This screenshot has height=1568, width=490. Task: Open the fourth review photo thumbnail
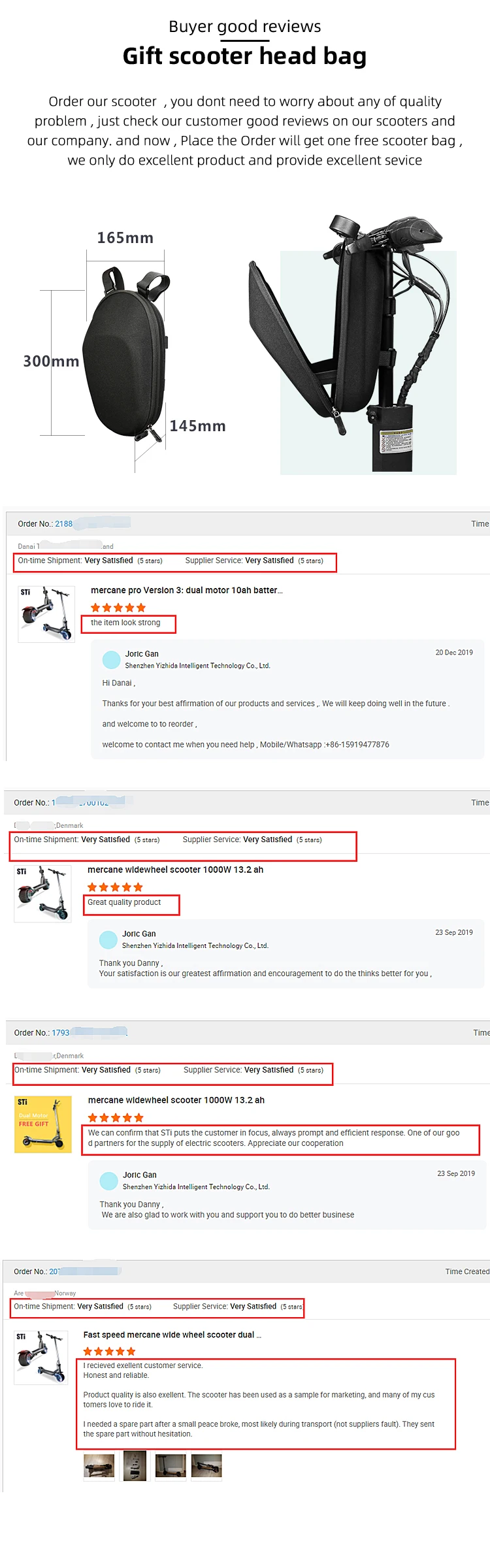206,1465
